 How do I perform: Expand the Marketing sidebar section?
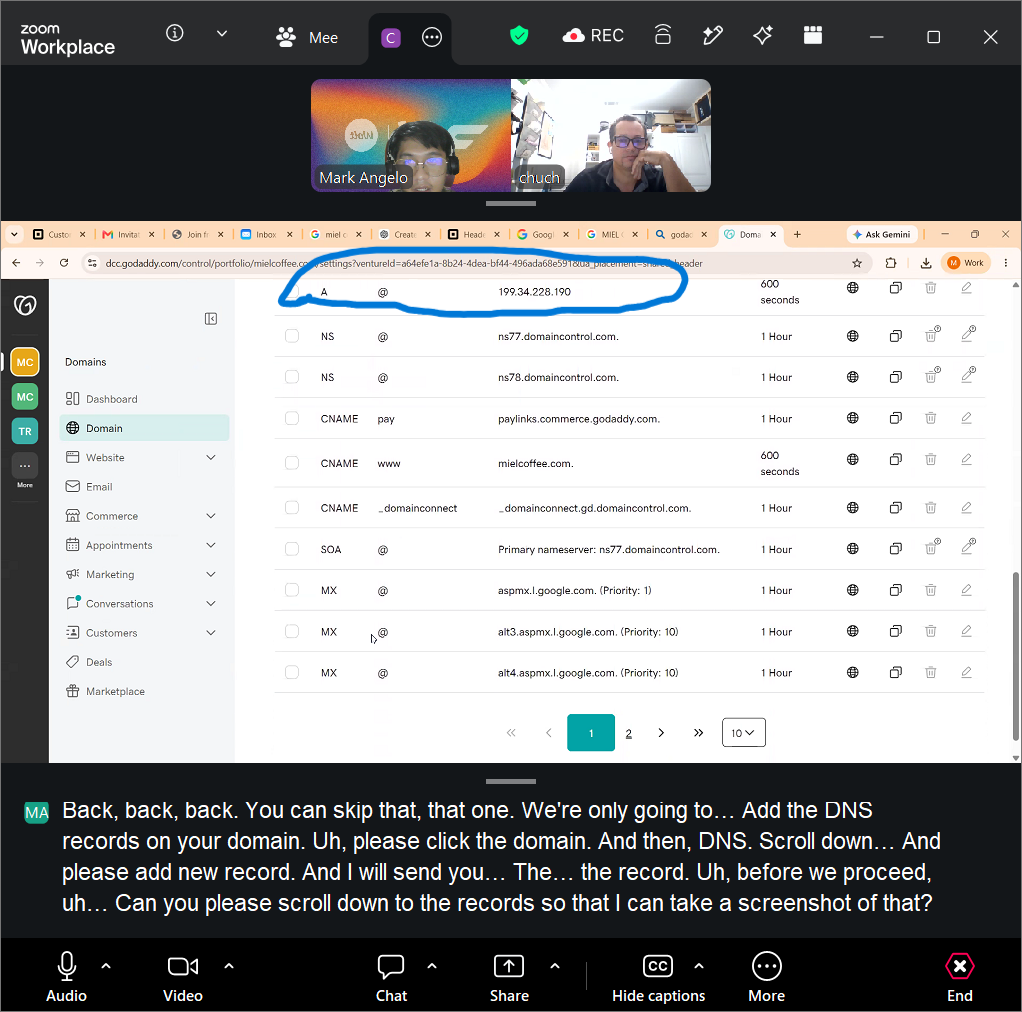(x=211, y=574)
